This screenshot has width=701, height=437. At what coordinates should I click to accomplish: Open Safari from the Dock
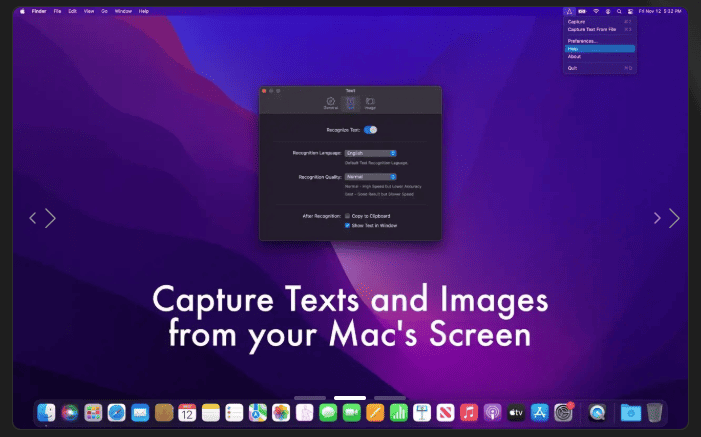(117, 412)
